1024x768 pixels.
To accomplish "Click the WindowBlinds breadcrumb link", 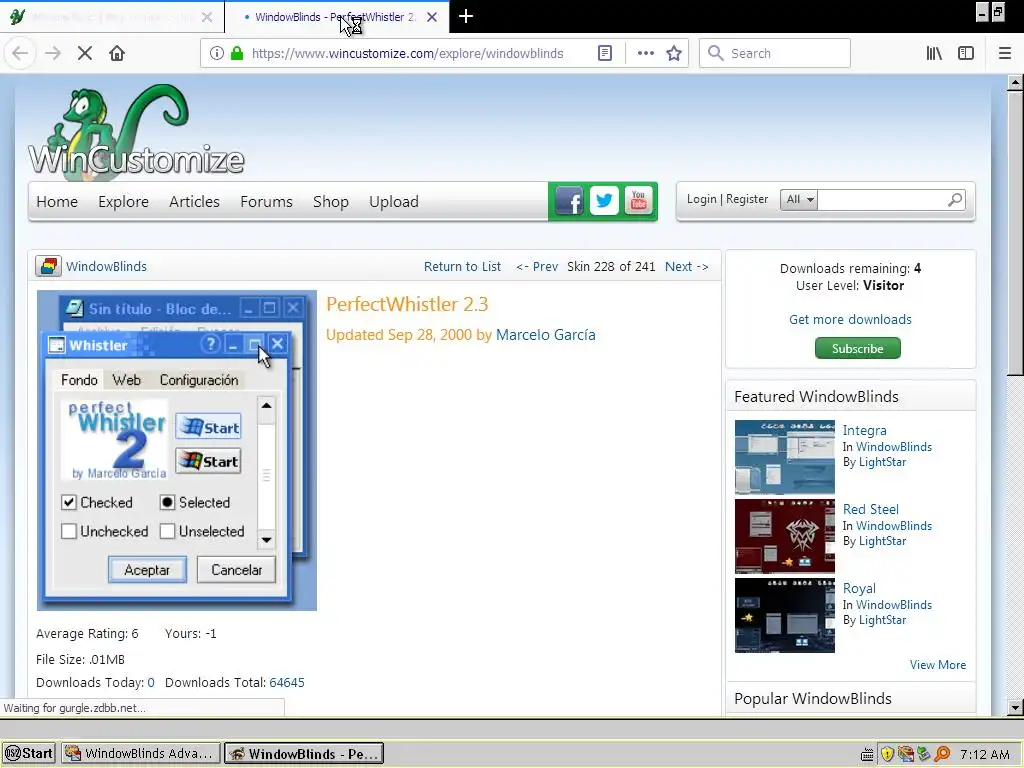I will coord(106,266).
